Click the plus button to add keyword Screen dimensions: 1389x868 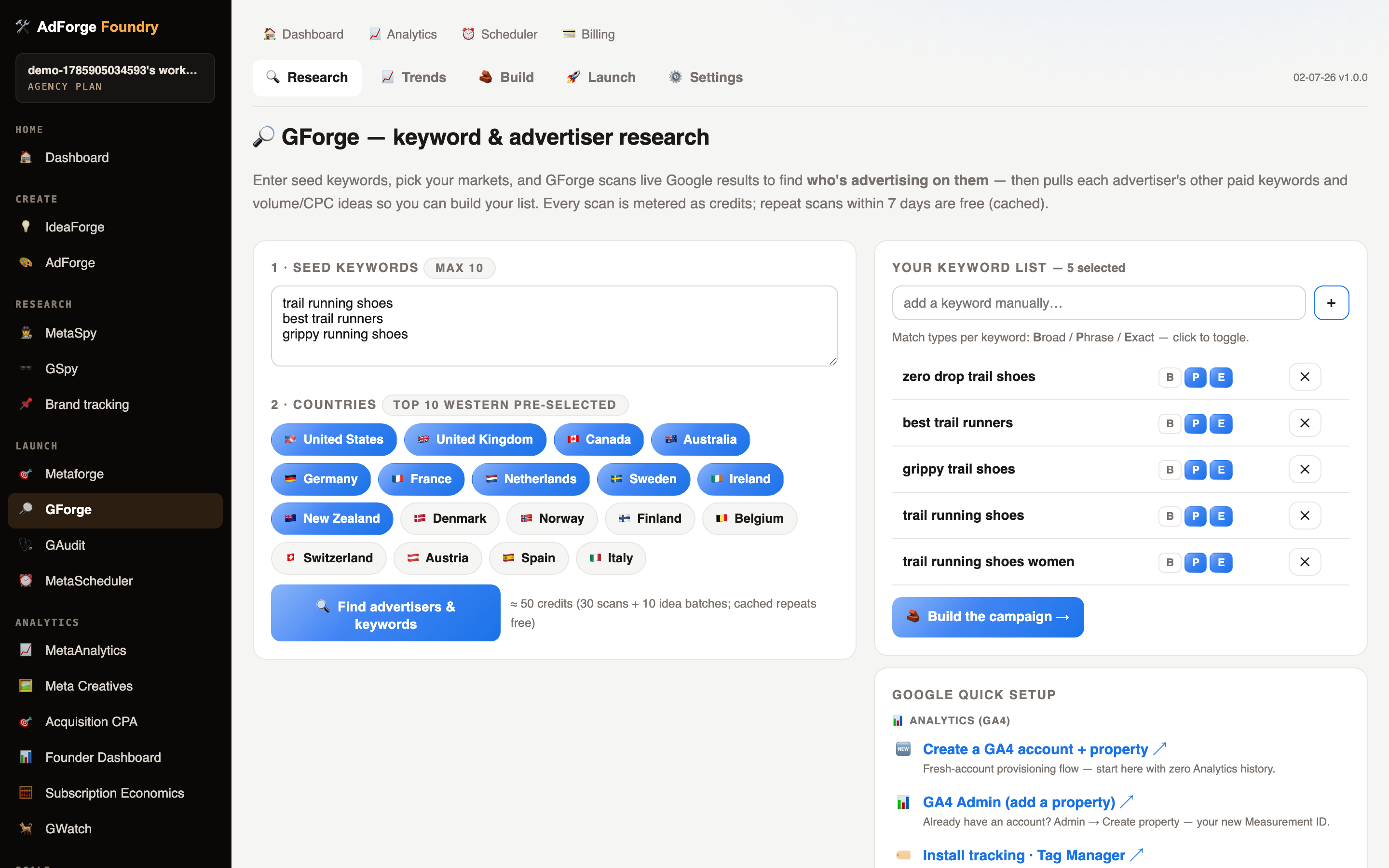(x=1331, y=302)
